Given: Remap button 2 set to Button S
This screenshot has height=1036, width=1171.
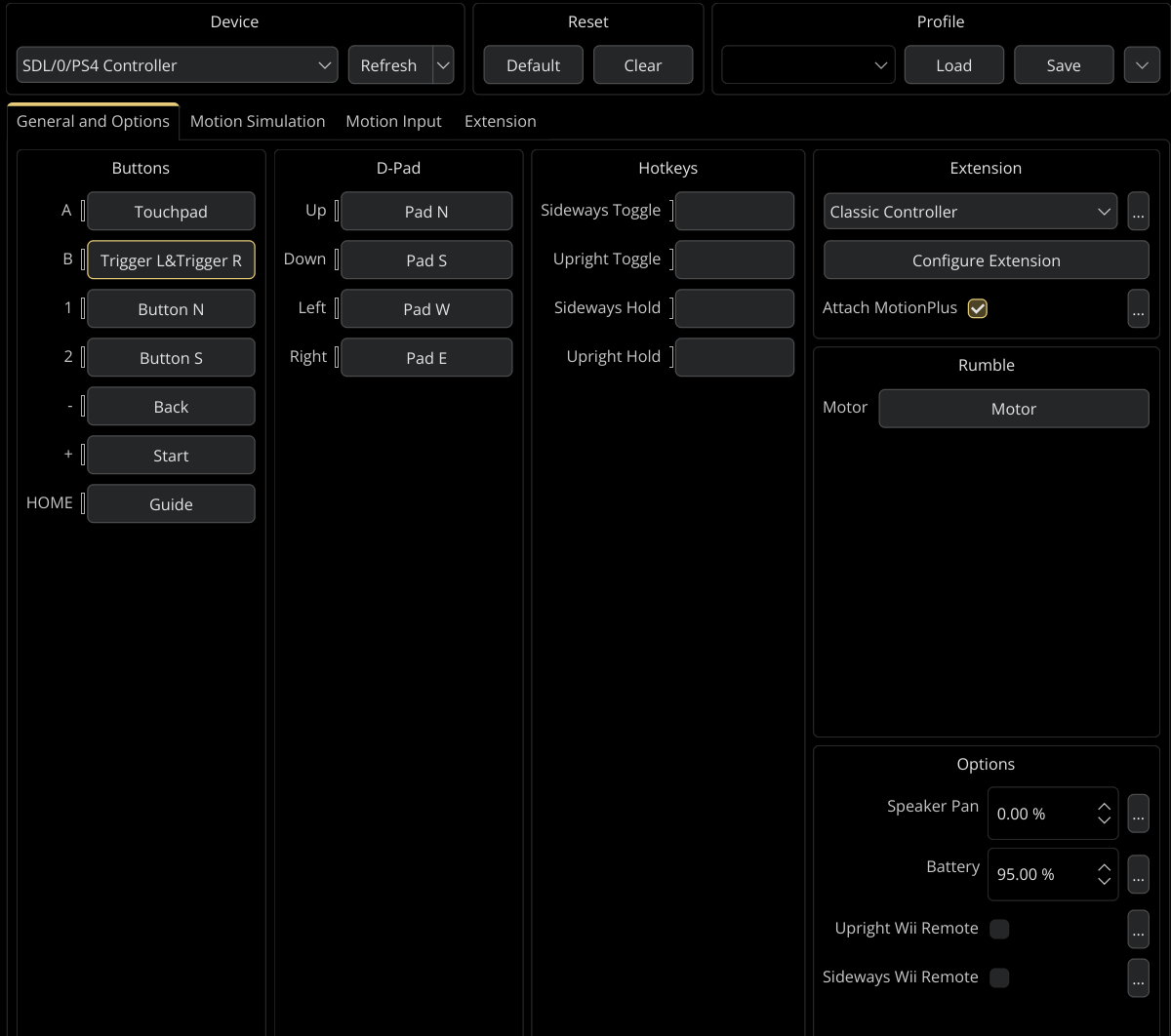Looking at the screenshot, I should point(171,358).
